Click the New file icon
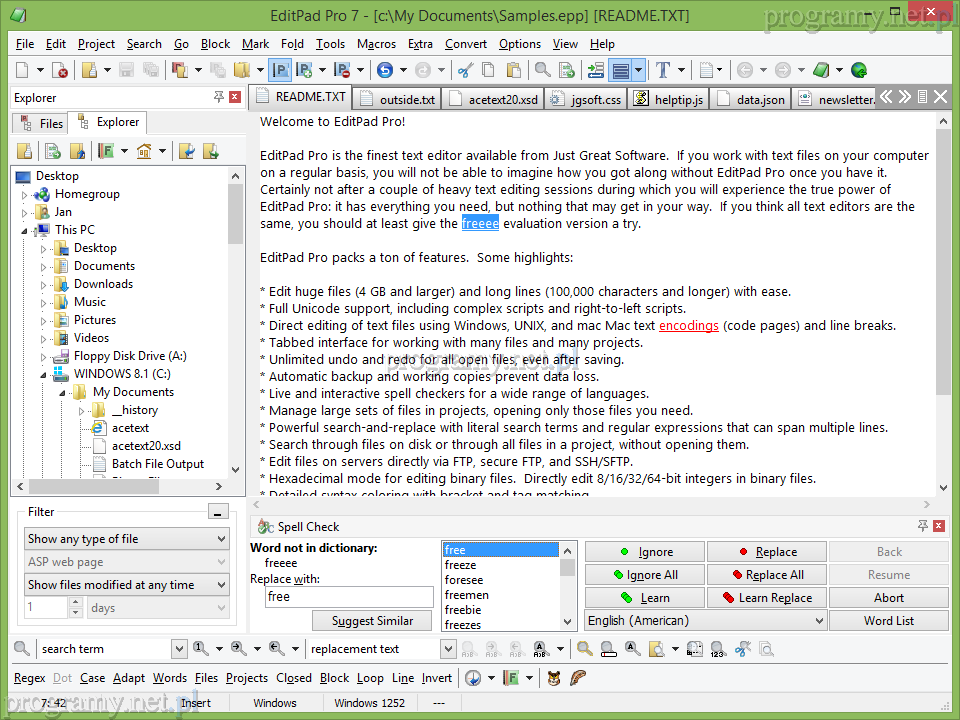960x720 pixels. 22,70
